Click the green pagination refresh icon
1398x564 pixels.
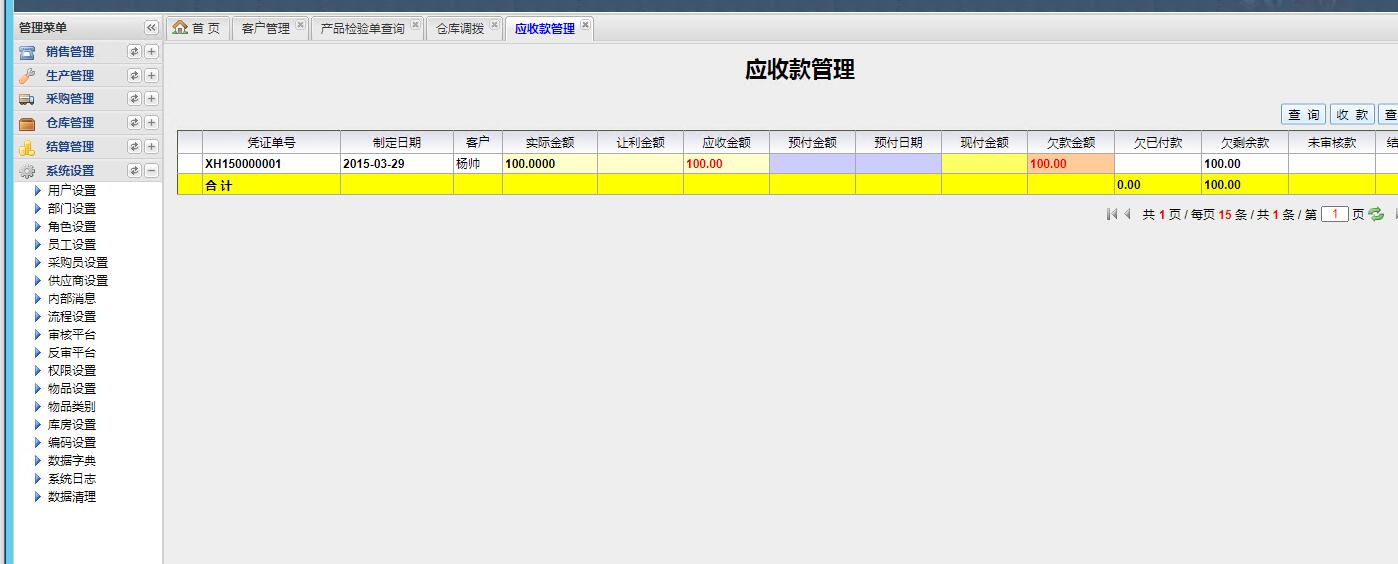(x=1376, y=214)
